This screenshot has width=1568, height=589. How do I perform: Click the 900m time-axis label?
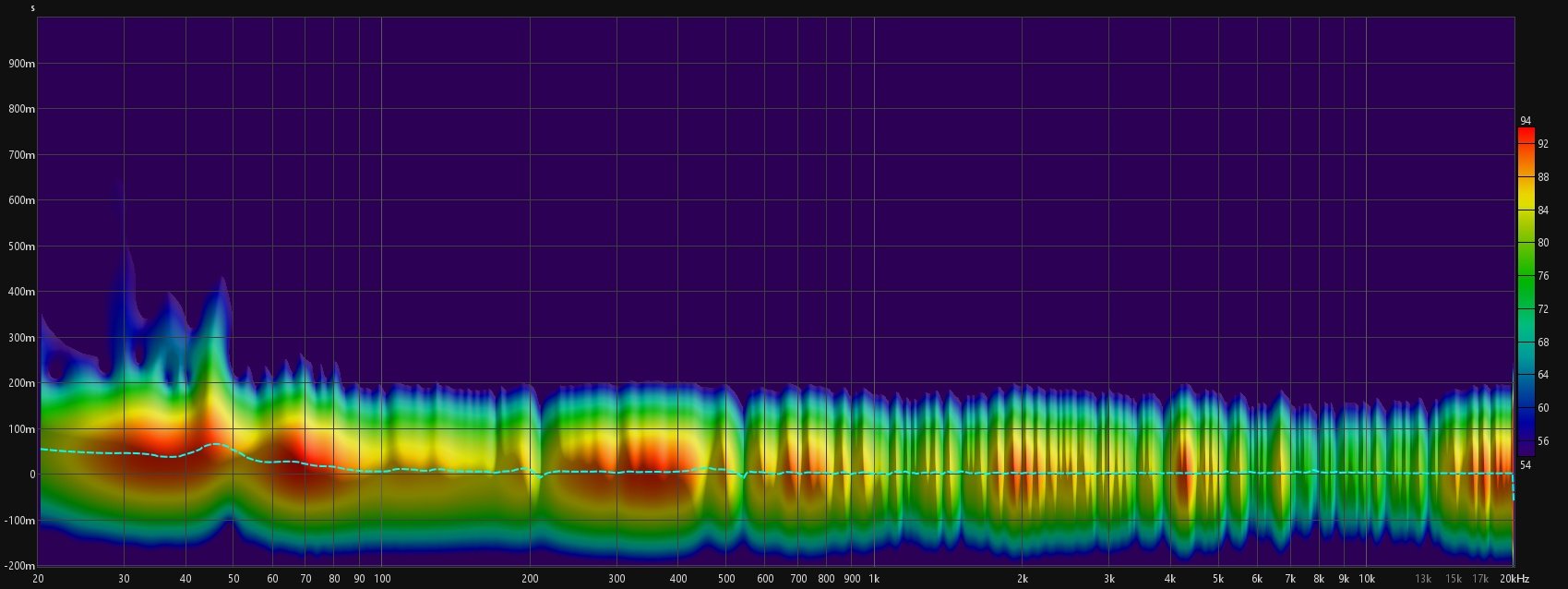point(22,64)
